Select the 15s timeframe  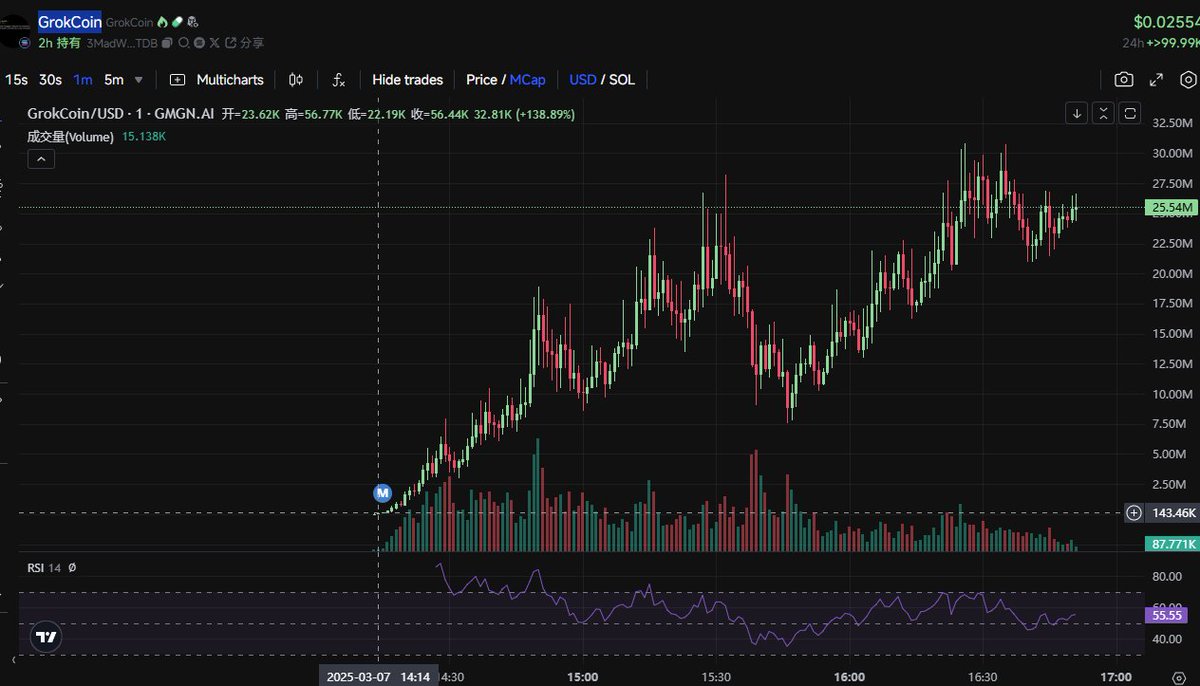[16, 80]
